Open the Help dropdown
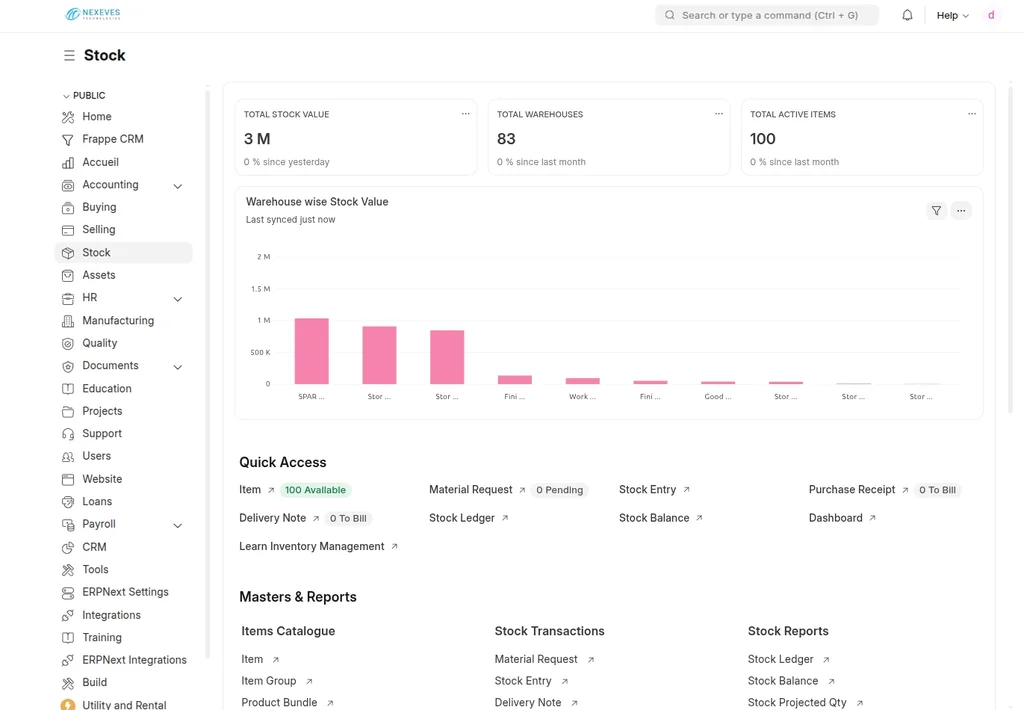The image size is (1024, 710). coord(952,15)
